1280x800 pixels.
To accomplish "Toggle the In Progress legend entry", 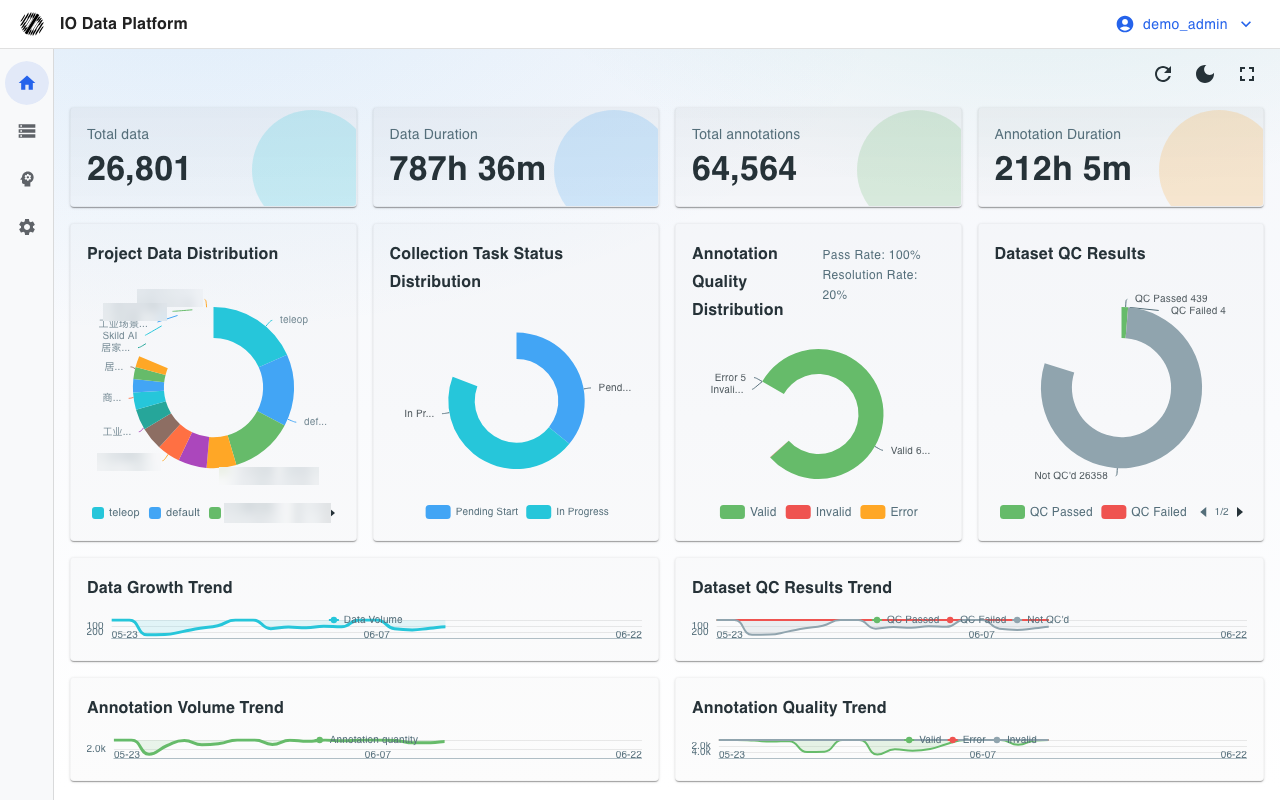I will (567, 512).
